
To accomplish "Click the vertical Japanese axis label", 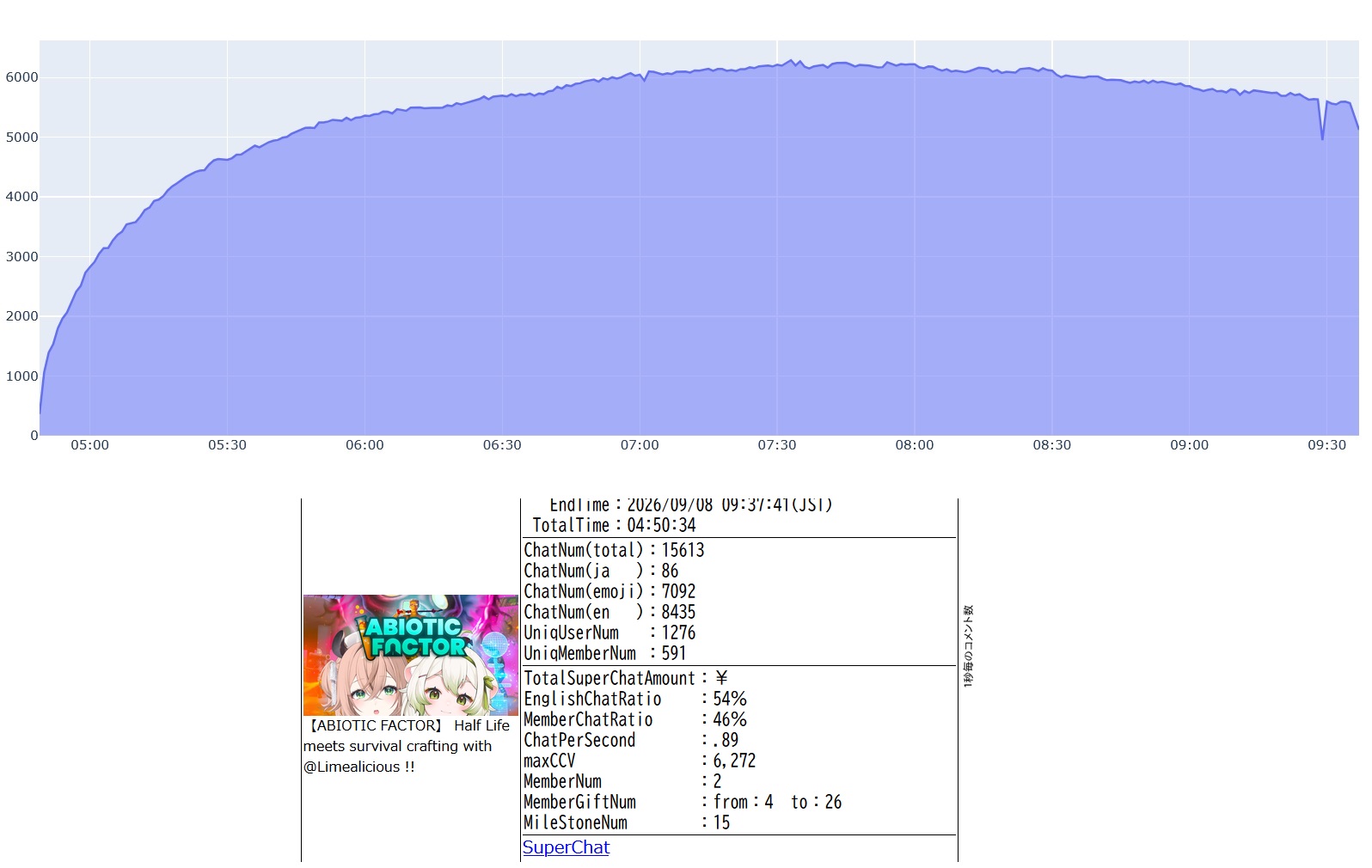I will (968, 645).
